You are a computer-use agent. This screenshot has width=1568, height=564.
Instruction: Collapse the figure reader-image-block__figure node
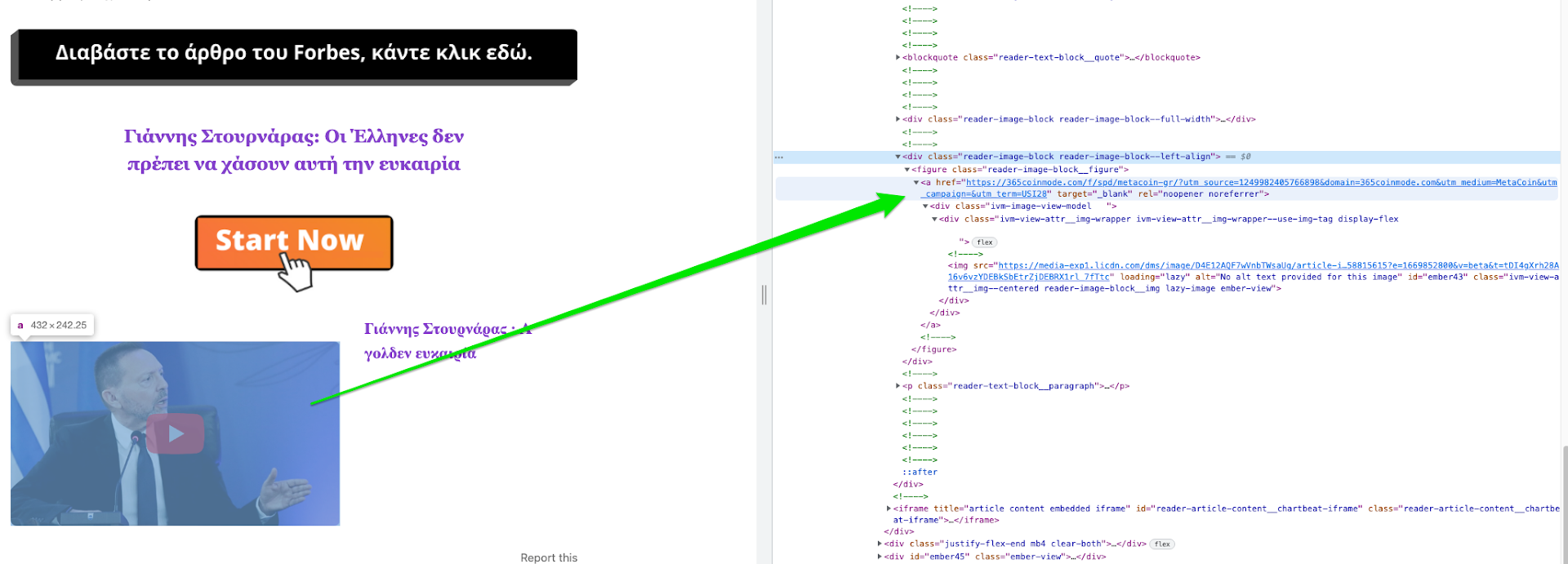pyautogui.click(x=907, y=170)
